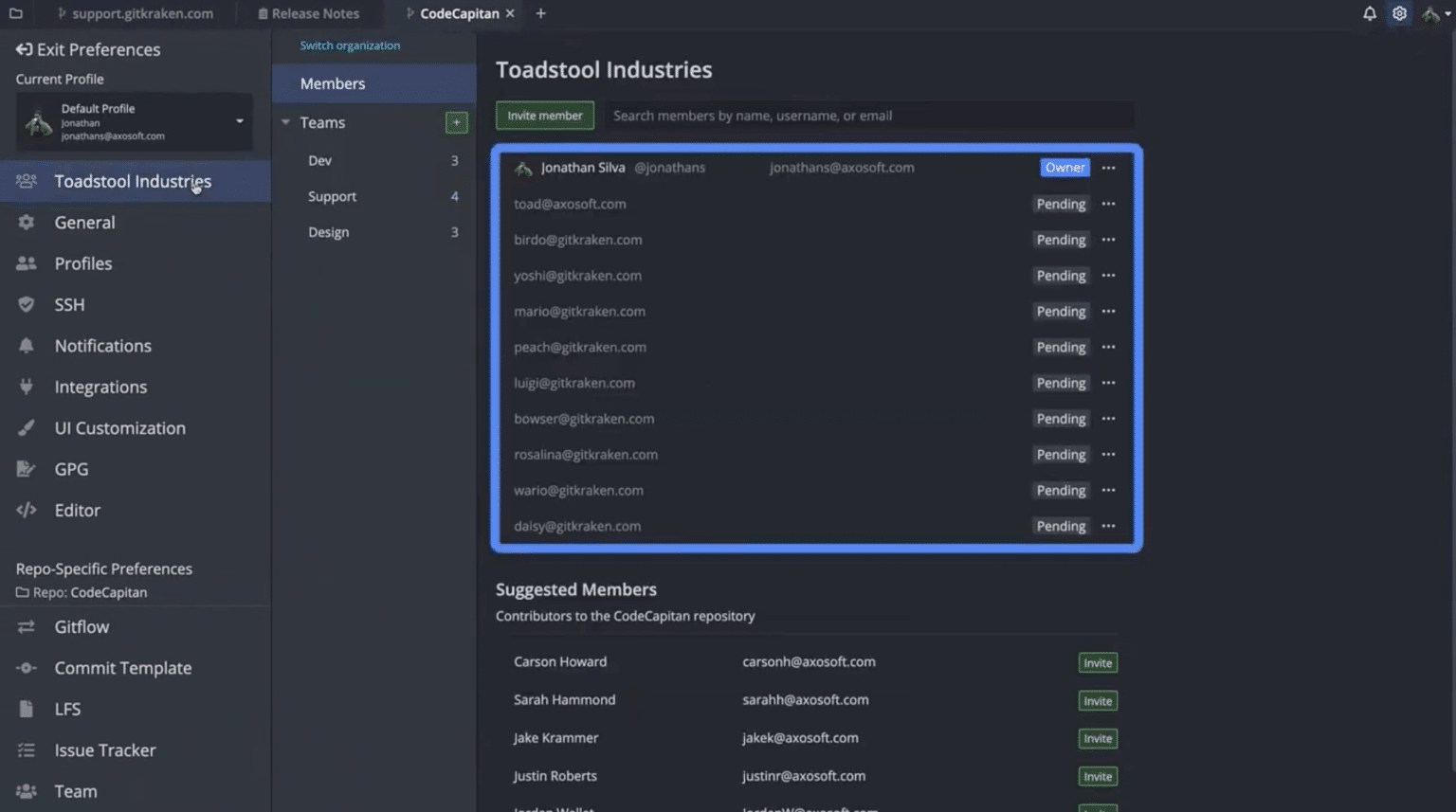Open ellipsis menu for toad@axosoft.com
Screen dimensions: 1456x812
(1108, 204)
